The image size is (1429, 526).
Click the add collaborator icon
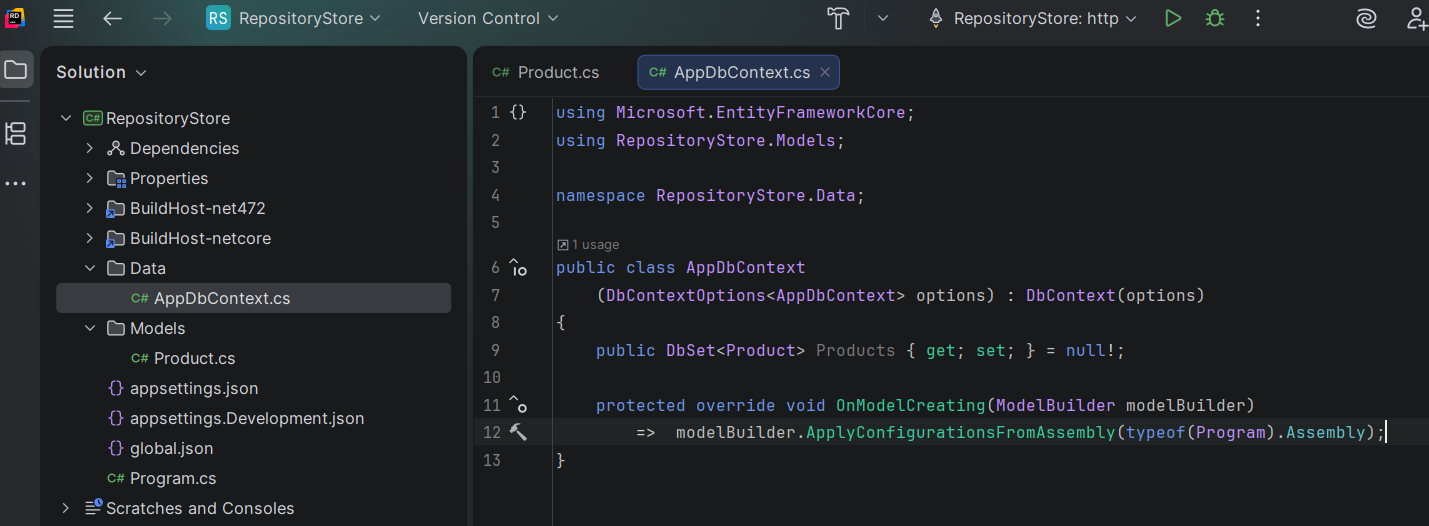[1416, 18]
